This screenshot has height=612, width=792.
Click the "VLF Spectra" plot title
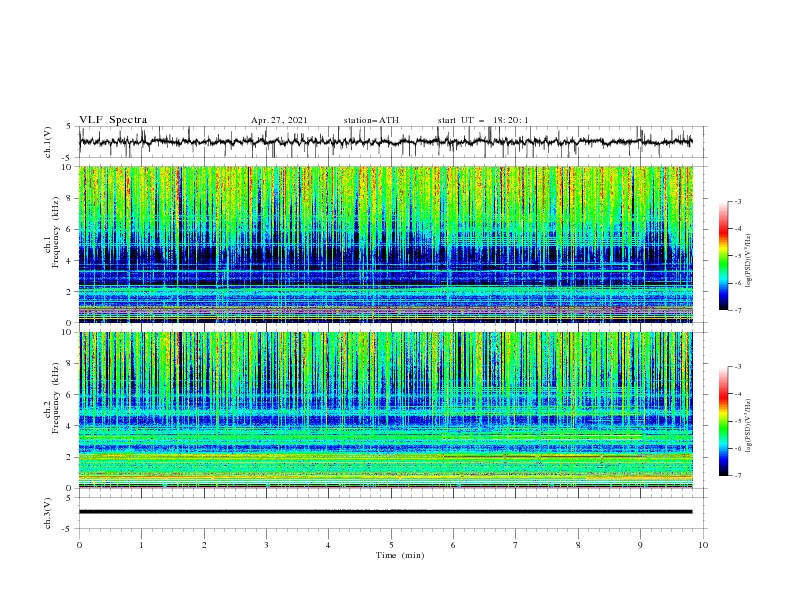113,120
